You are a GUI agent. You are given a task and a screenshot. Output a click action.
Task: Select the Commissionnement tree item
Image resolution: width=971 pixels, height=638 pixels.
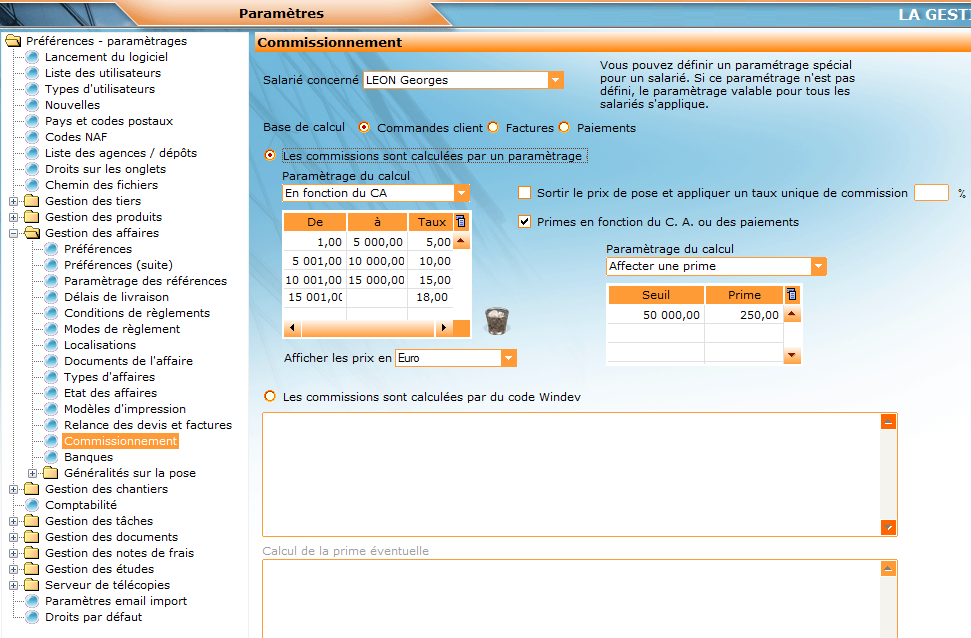[x=121, y=441]
